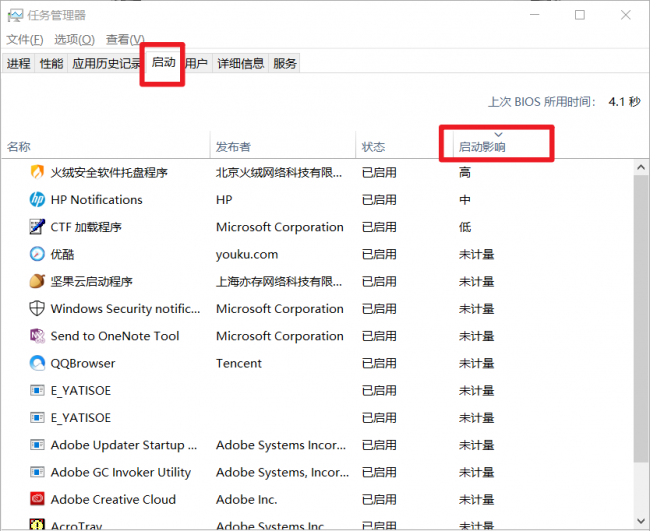Sort by the 名称 column header

click(106, 145)
